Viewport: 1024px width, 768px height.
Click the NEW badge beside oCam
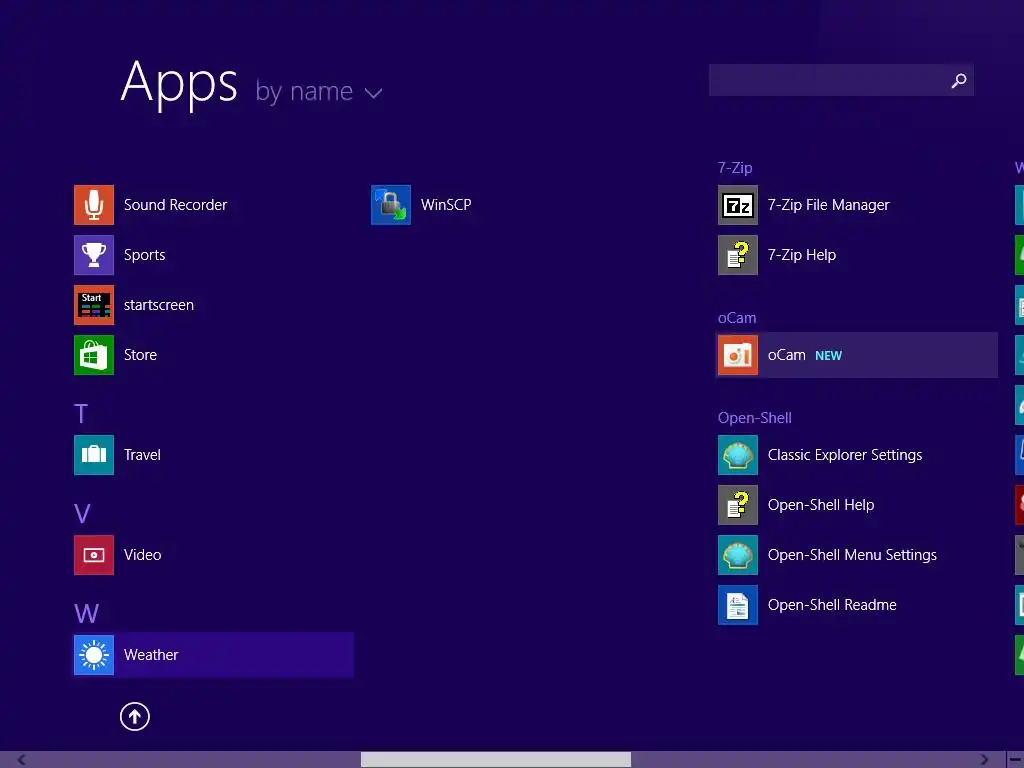tap(828, 355)
